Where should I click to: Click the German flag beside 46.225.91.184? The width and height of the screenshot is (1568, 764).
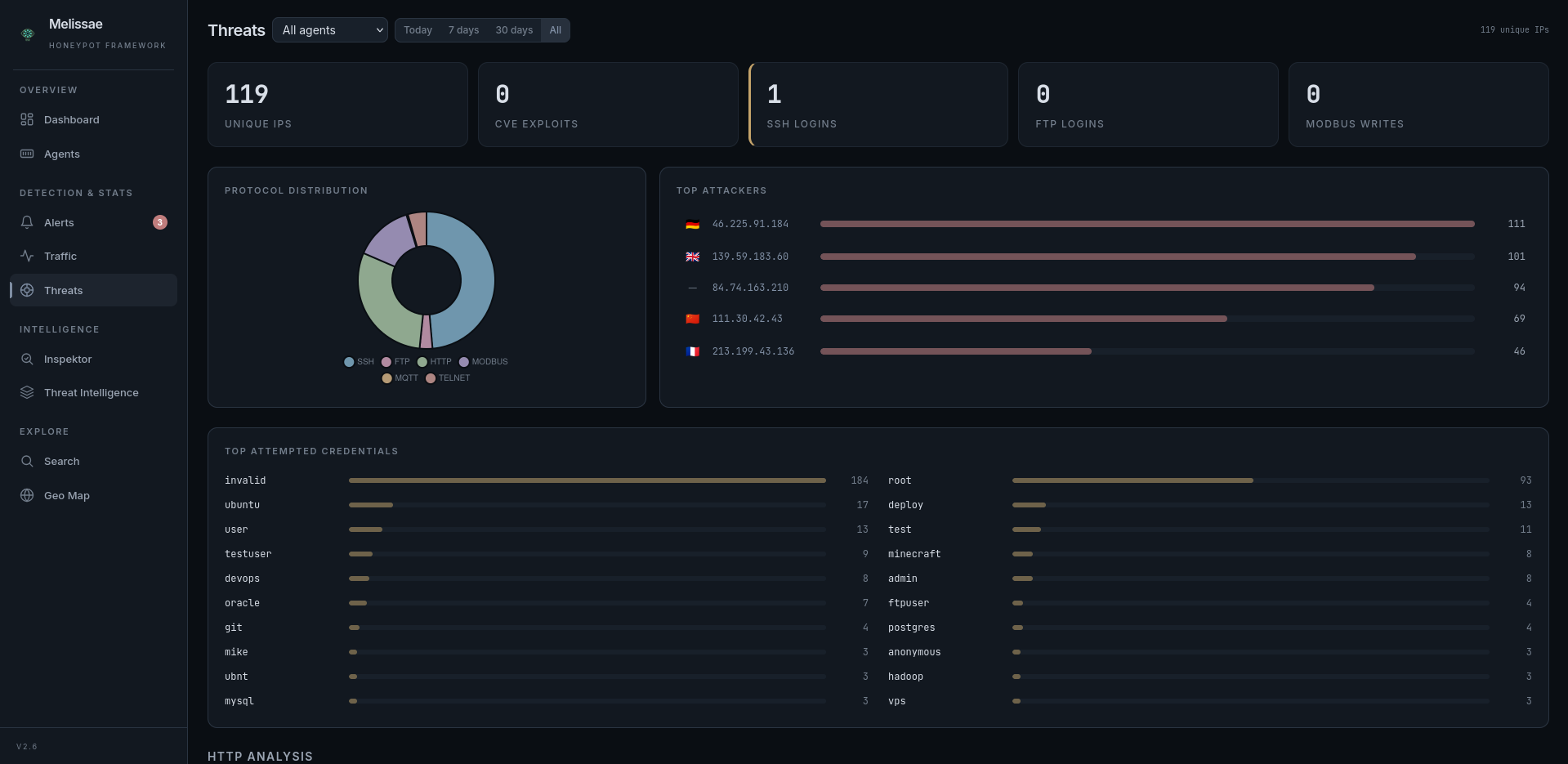pos(692,224)
